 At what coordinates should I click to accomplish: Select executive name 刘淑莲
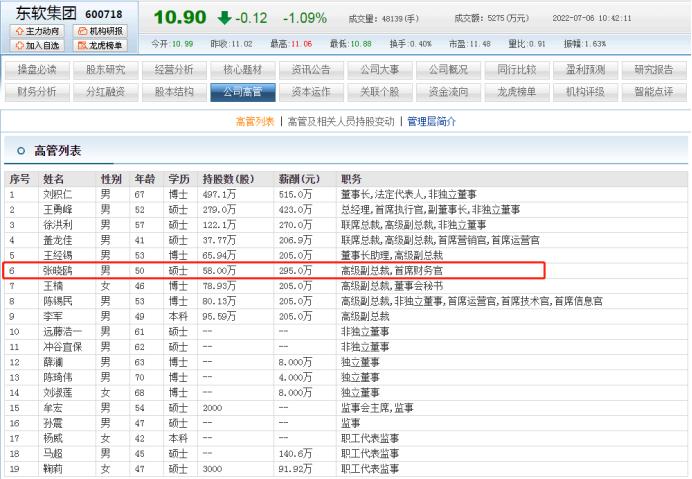(58, 392)
